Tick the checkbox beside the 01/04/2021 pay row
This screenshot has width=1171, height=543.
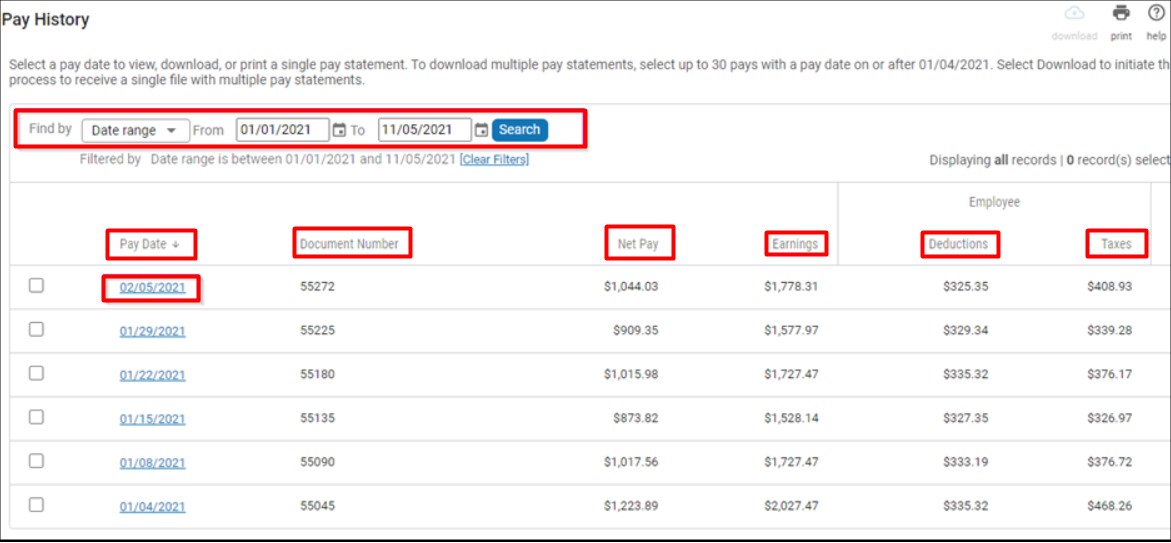[36, 505]
